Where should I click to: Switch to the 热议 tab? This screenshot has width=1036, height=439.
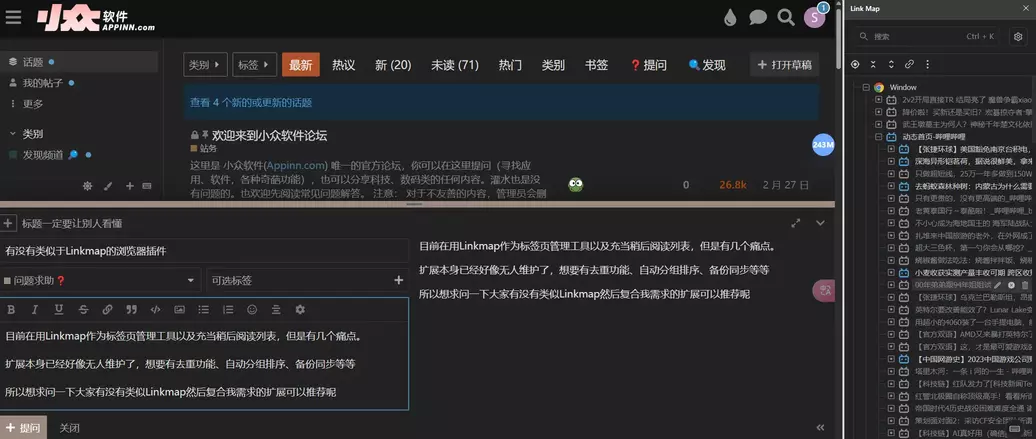tap(343, 65)
